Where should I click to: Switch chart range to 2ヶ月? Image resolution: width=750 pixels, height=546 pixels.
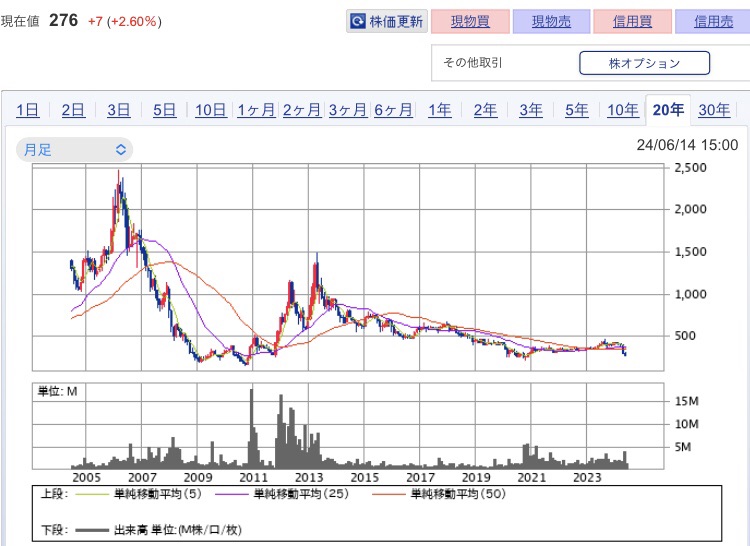coord(302,110)
